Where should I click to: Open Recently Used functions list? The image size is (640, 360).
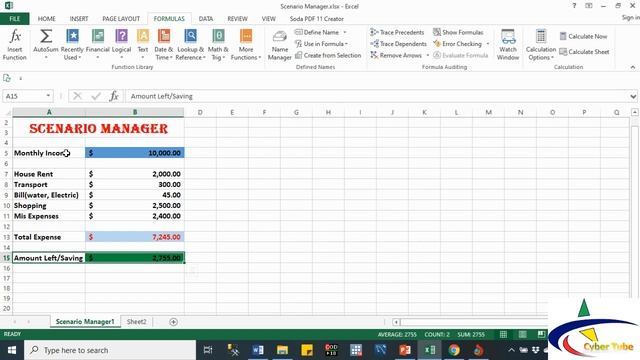pyautogui.click(x=72, y=44)
